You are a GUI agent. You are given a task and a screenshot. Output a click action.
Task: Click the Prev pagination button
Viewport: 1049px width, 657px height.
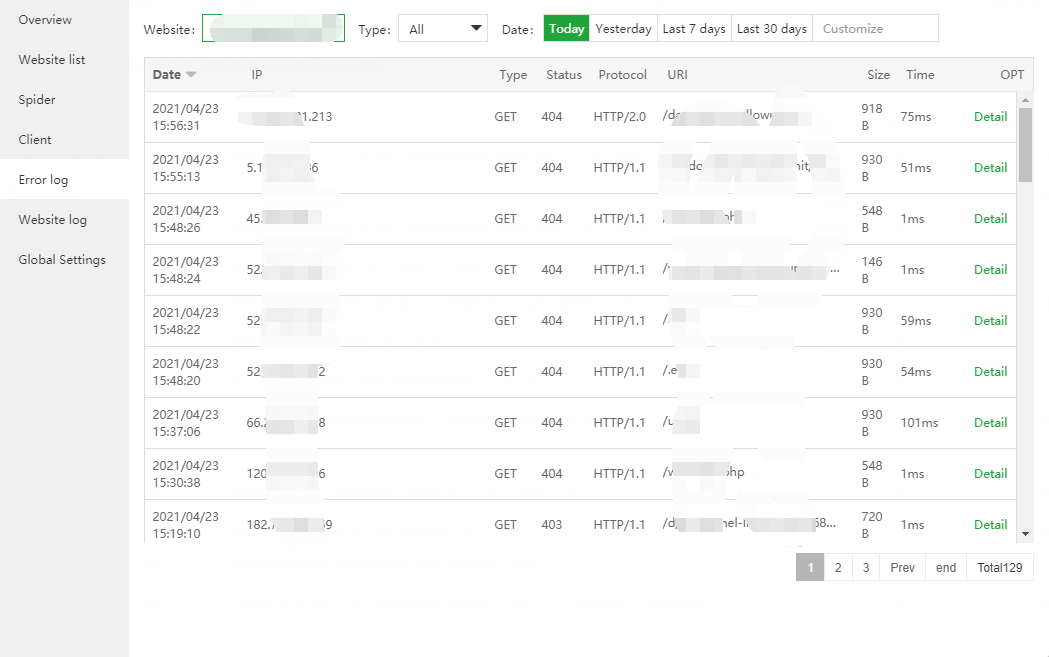pos(902,568)
